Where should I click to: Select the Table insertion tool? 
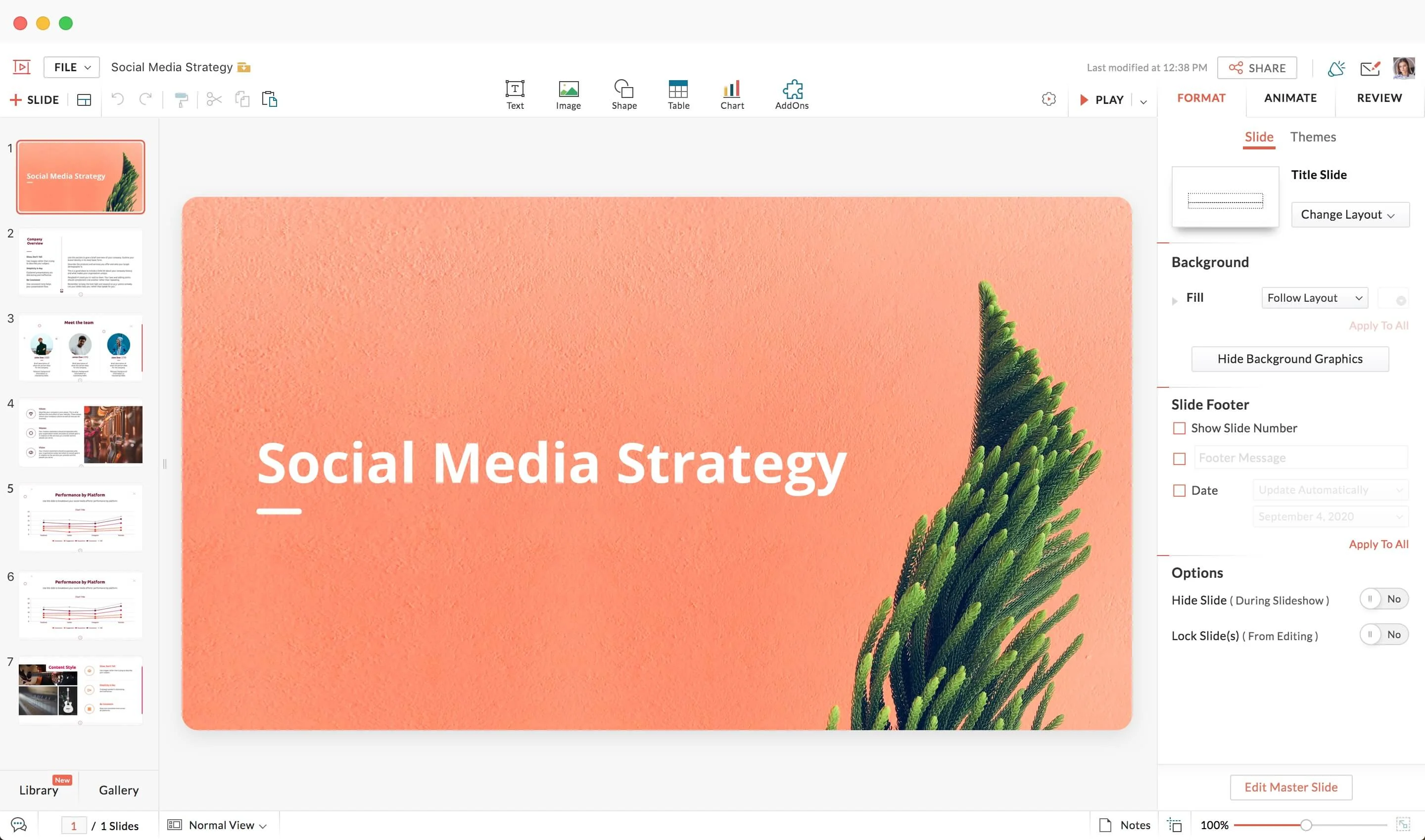[677, 93]
